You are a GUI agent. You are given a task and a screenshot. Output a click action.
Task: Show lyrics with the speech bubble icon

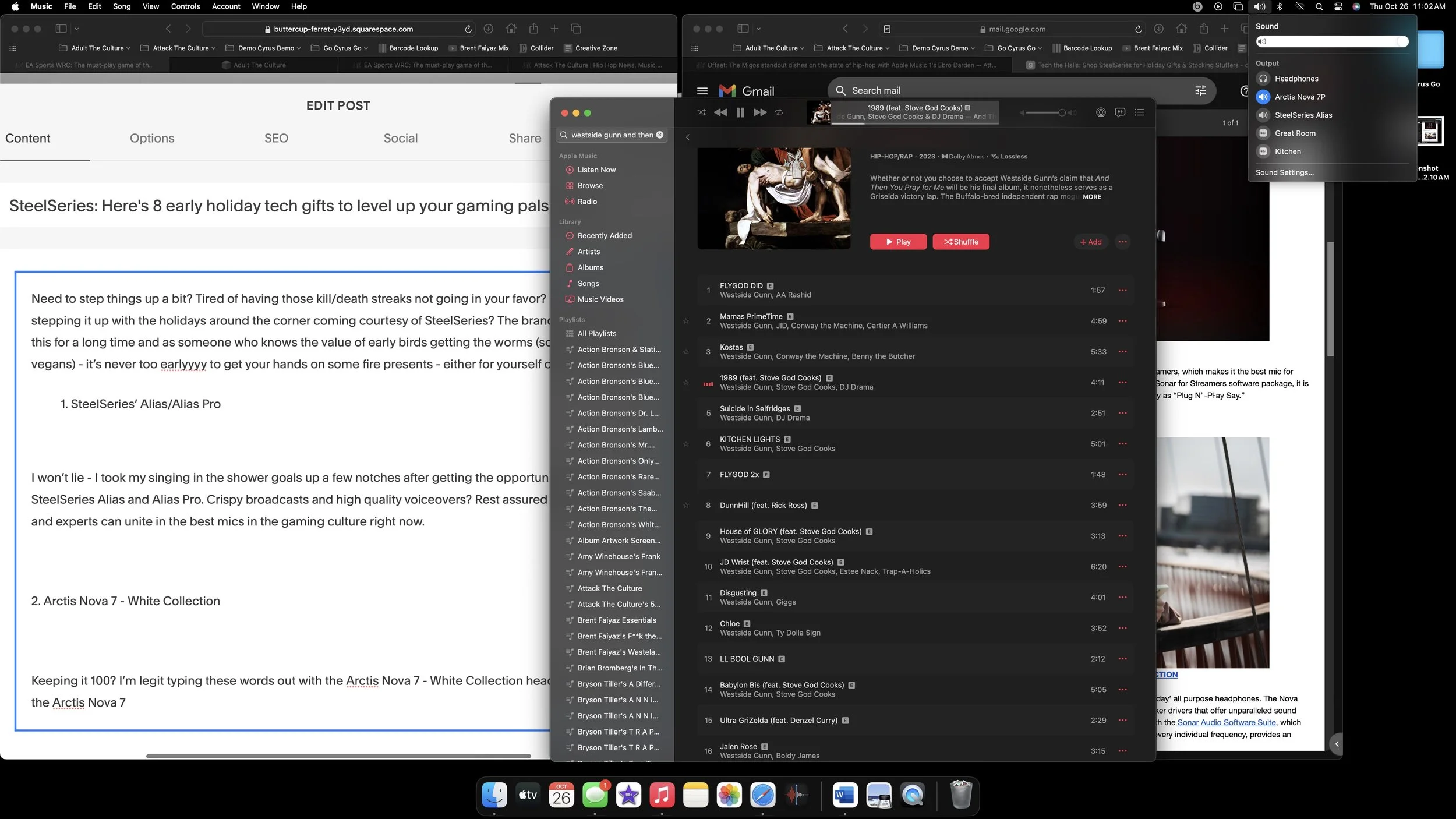[1120, 112]
